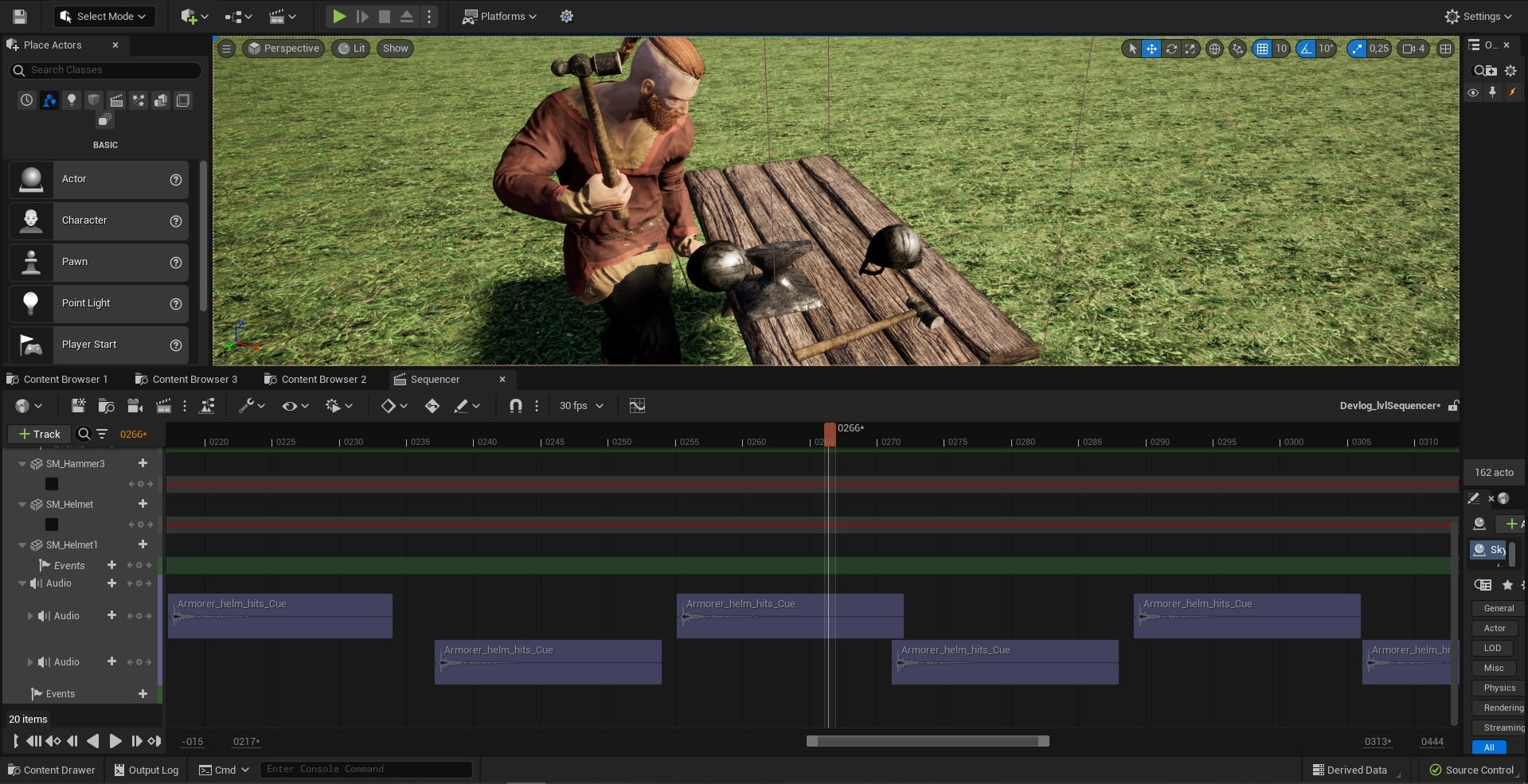Select the Visual Effects category in Place Actors
This screenshot has width=1528, height=784.
[x=139, y=100]
